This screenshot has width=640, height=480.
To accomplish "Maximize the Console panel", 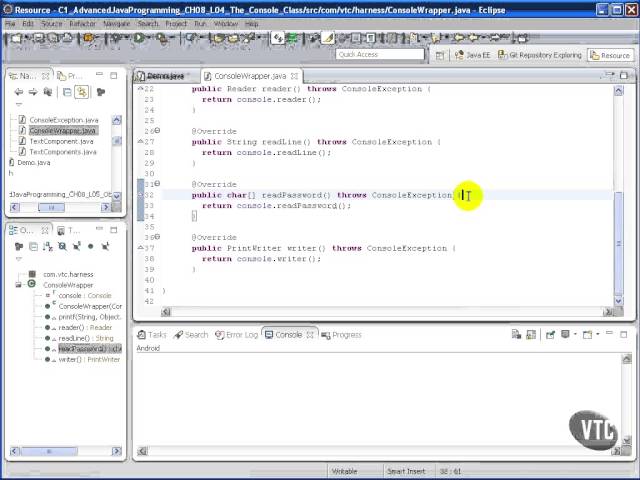I will (624, 334).
